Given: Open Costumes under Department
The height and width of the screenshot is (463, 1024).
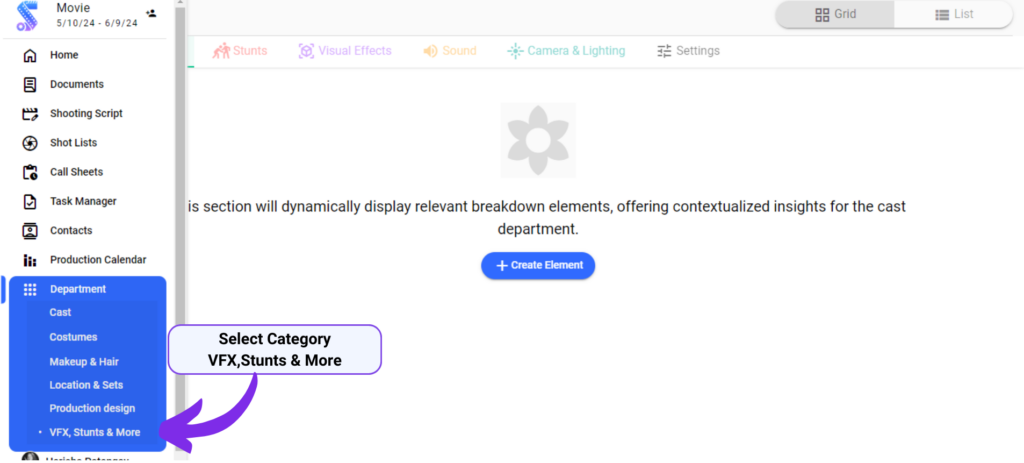Looking at the screenshot, I should [73, 337].
